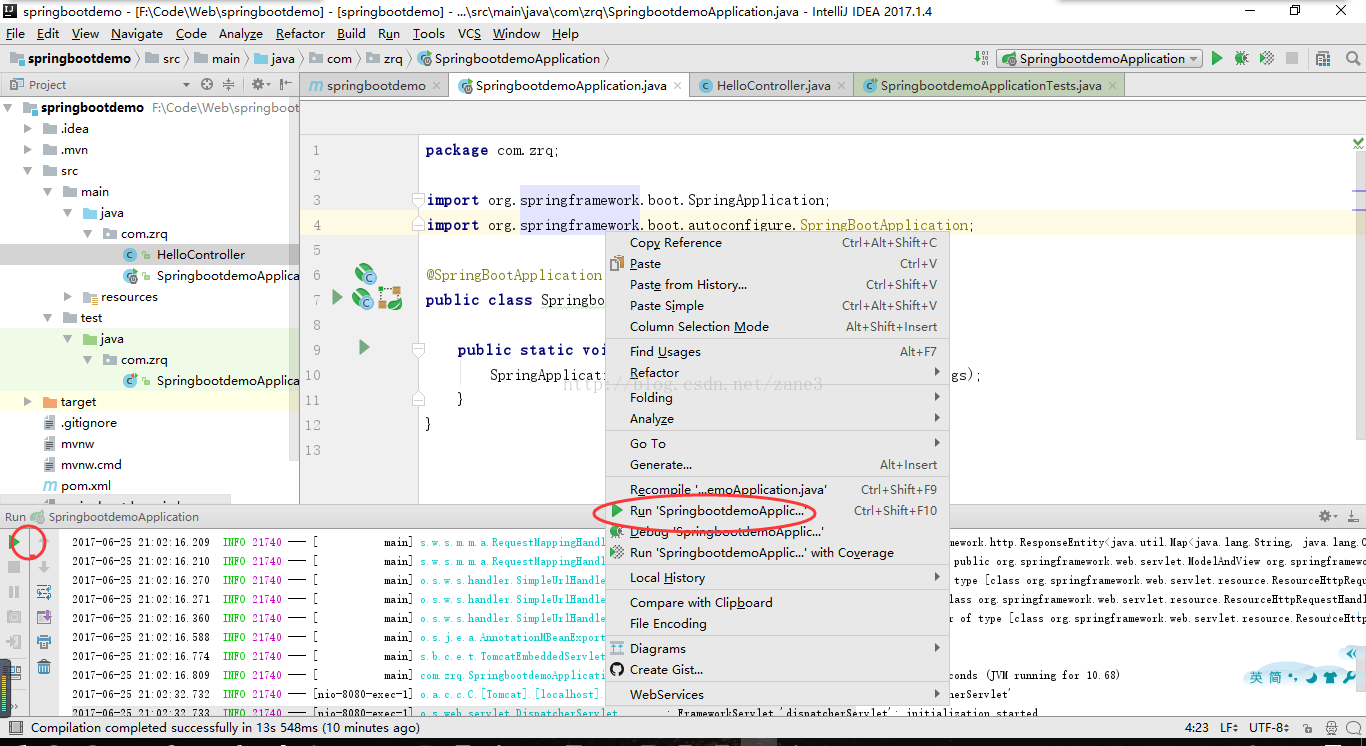The height and width of the screenshot is (746, 1366).
Task: Collapse All in the Project panel
Action: click(228, 85)
